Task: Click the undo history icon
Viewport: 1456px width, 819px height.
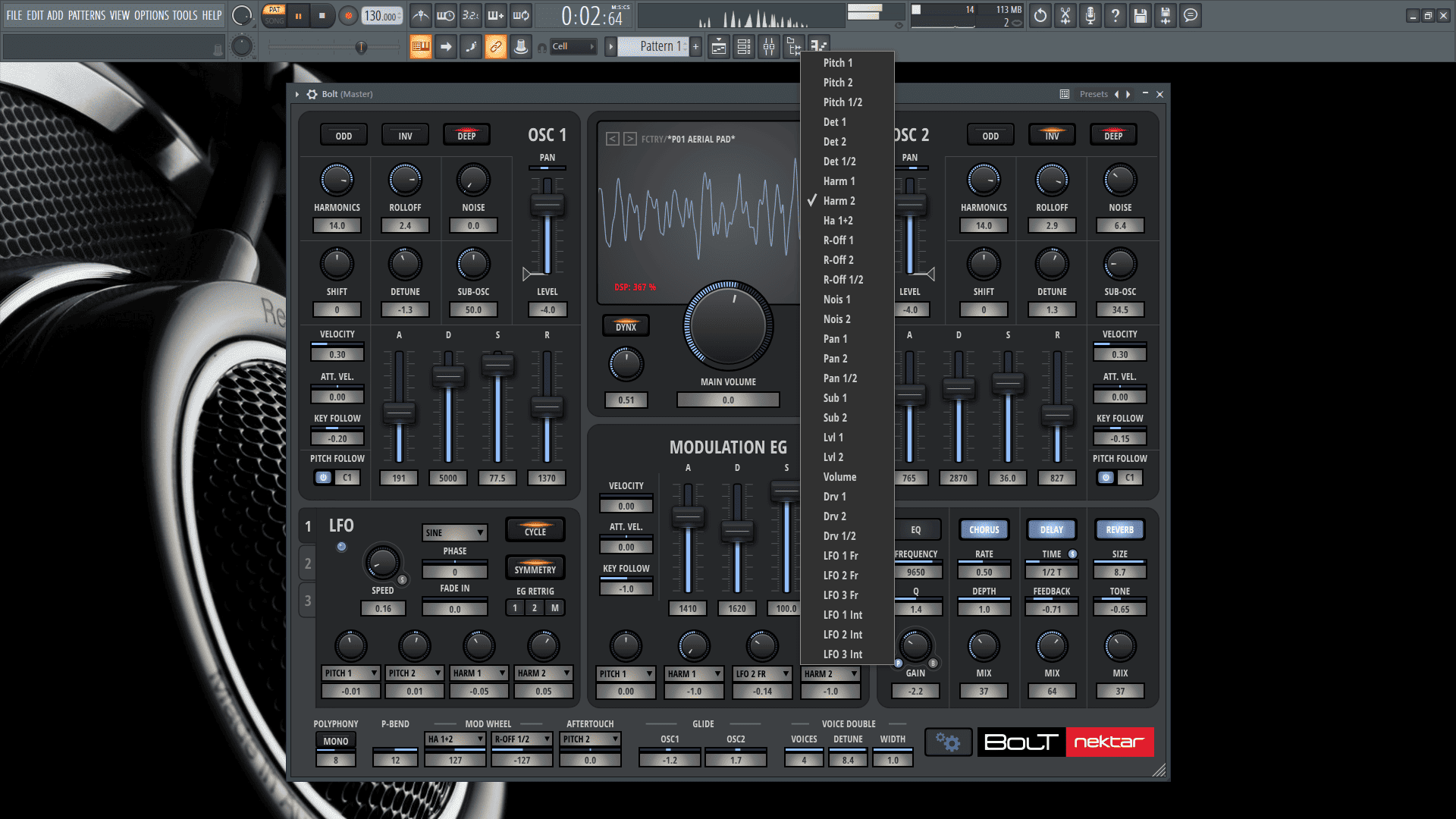Action: pyautogui.click(x=1040, y=15)
